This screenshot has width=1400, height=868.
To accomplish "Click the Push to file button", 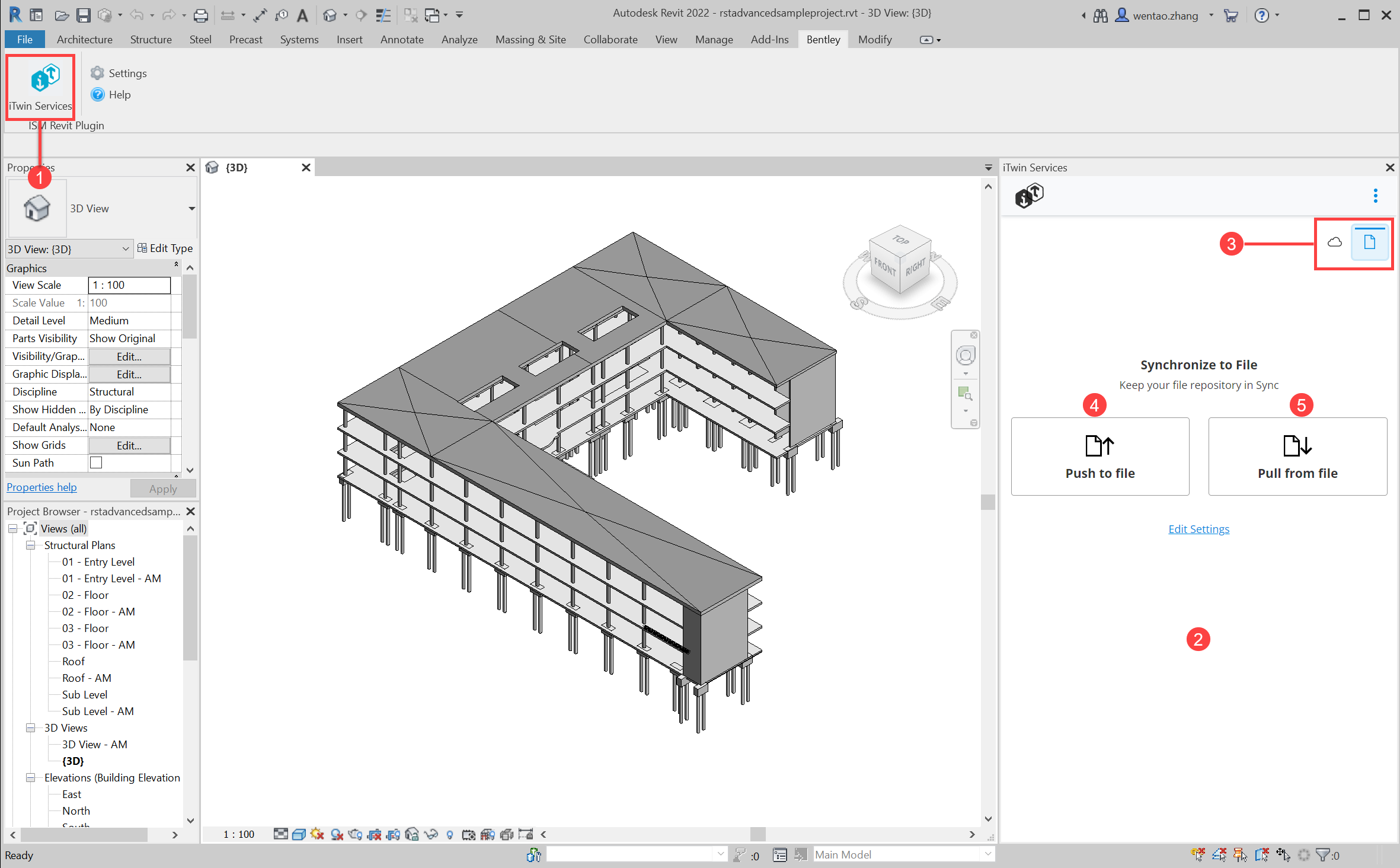I will coord(1099,457).
